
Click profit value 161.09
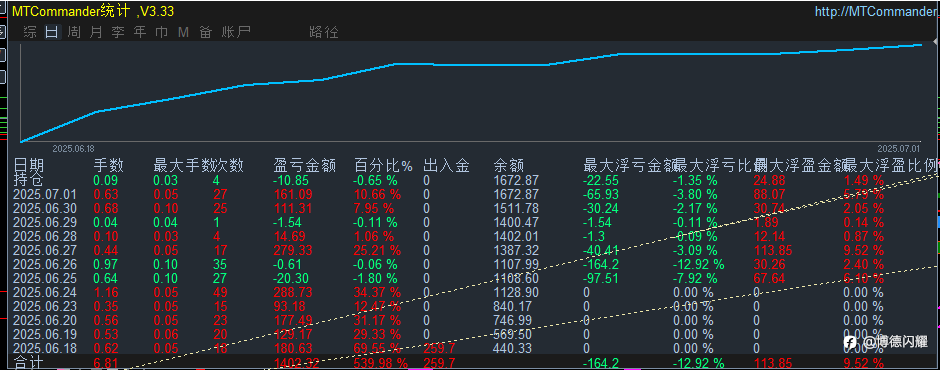coord(294,194)
